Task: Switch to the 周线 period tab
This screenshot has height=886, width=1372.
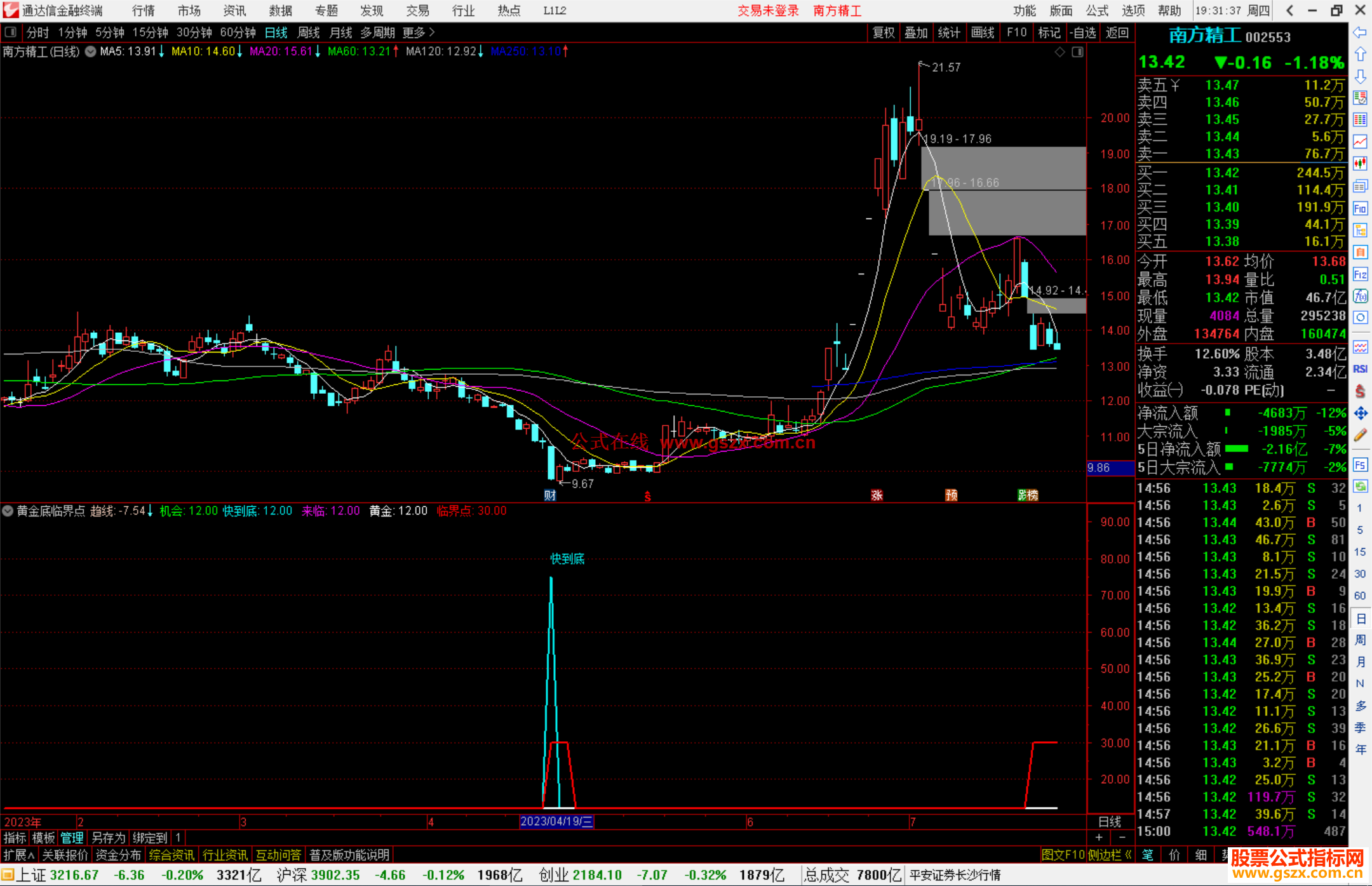Action: tap(309, 32)
